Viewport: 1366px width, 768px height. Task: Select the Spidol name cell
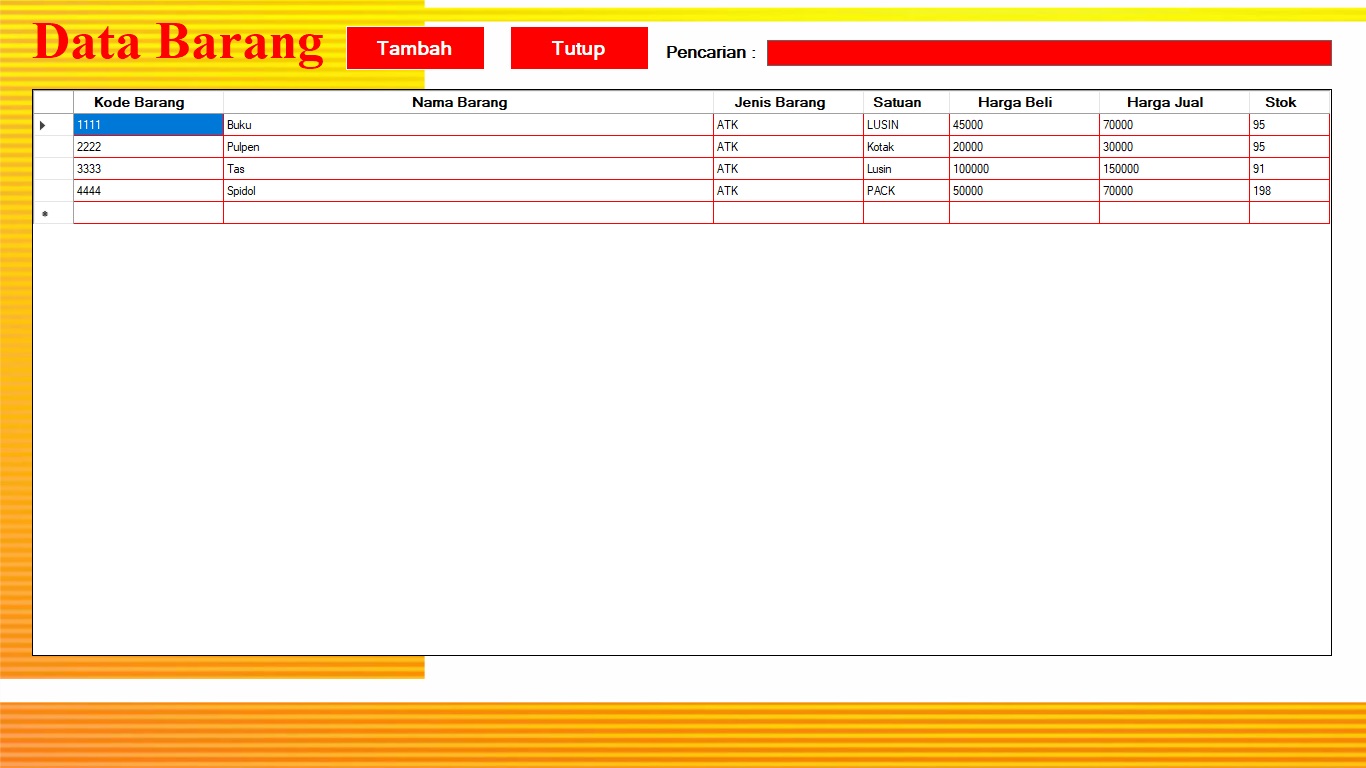[x=468, y=191]
